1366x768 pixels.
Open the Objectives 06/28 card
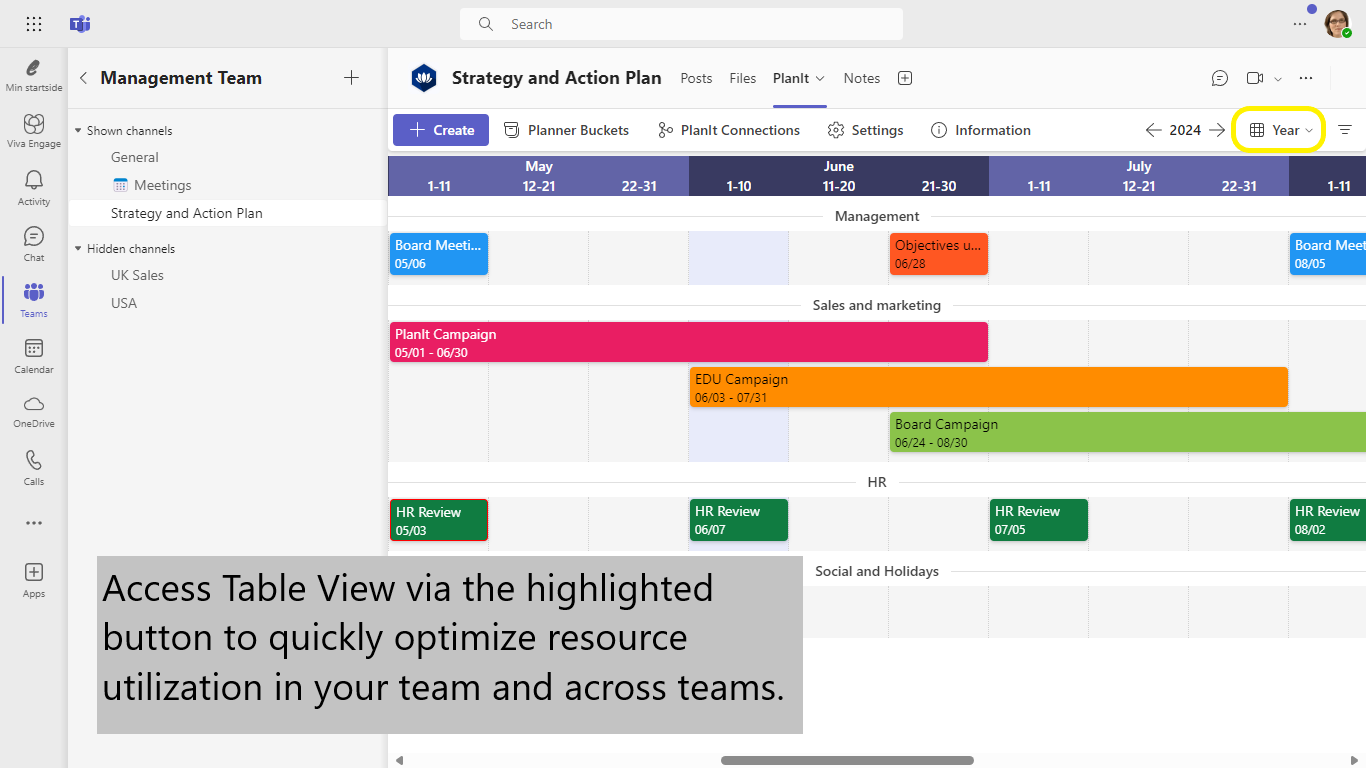939,254
